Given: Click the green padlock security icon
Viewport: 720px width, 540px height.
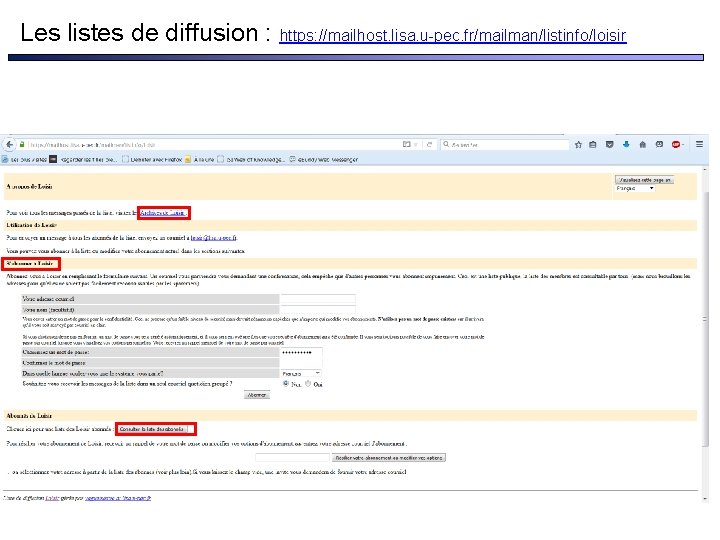Looking at the screenshot, I should point(22,144).
